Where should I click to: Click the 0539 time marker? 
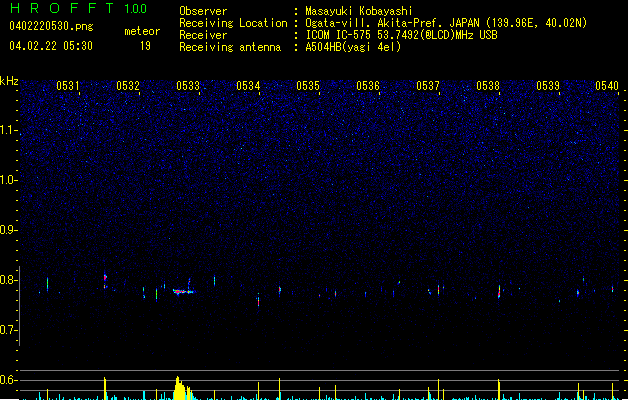click(x=548, y=86)
